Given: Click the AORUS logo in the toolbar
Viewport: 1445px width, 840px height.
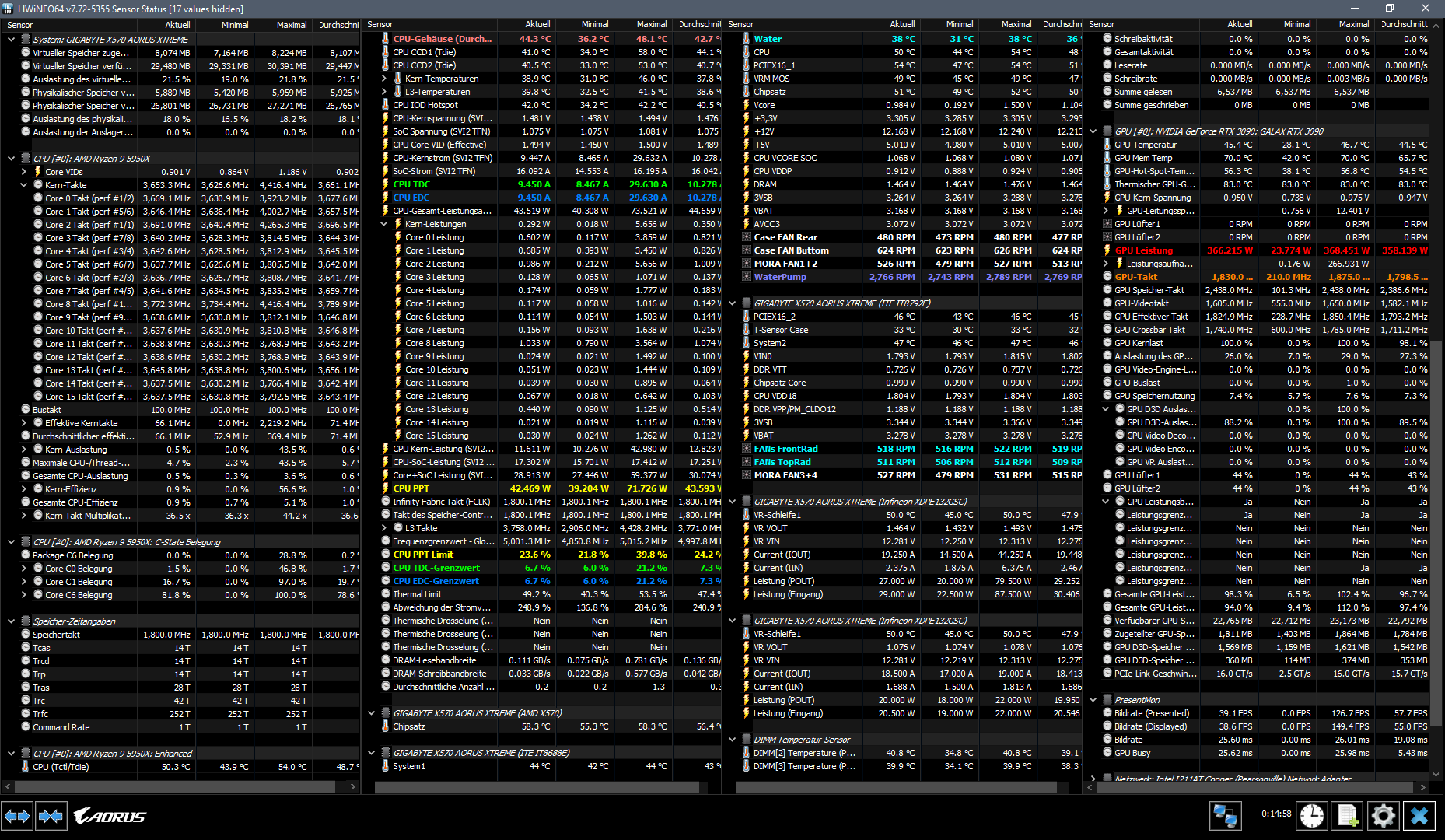Looking at the screenshot, I should [x=110, y=816].
